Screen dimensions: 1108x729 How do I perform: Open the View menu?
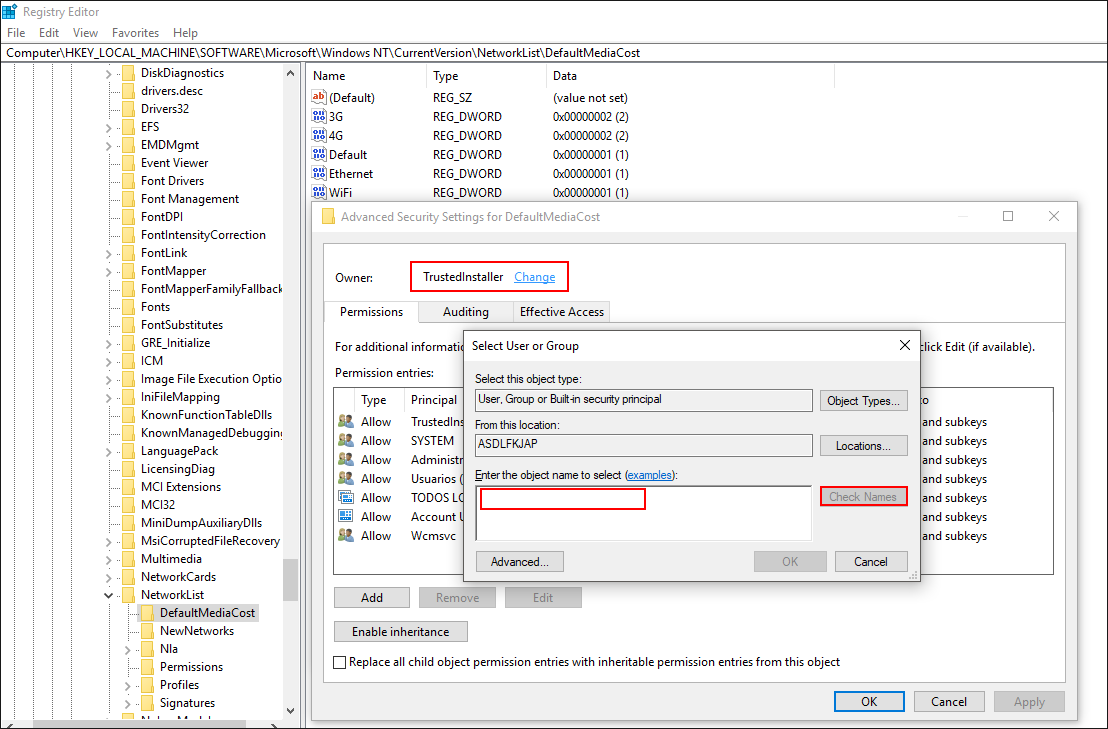coord(85,32)
